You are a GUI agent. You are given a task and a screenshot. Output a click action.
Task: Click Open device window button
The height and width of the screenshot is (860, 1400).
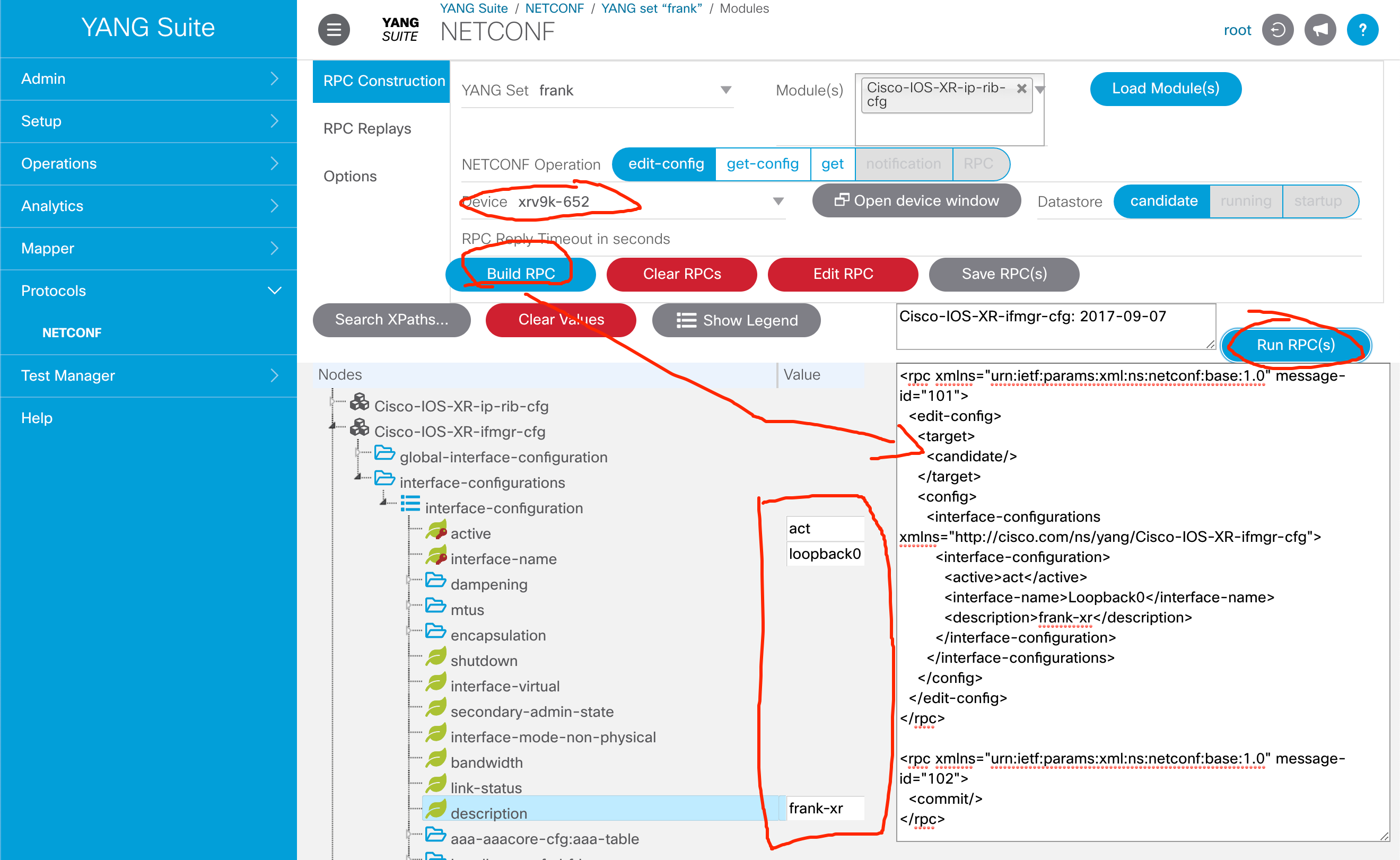point(916,201)
